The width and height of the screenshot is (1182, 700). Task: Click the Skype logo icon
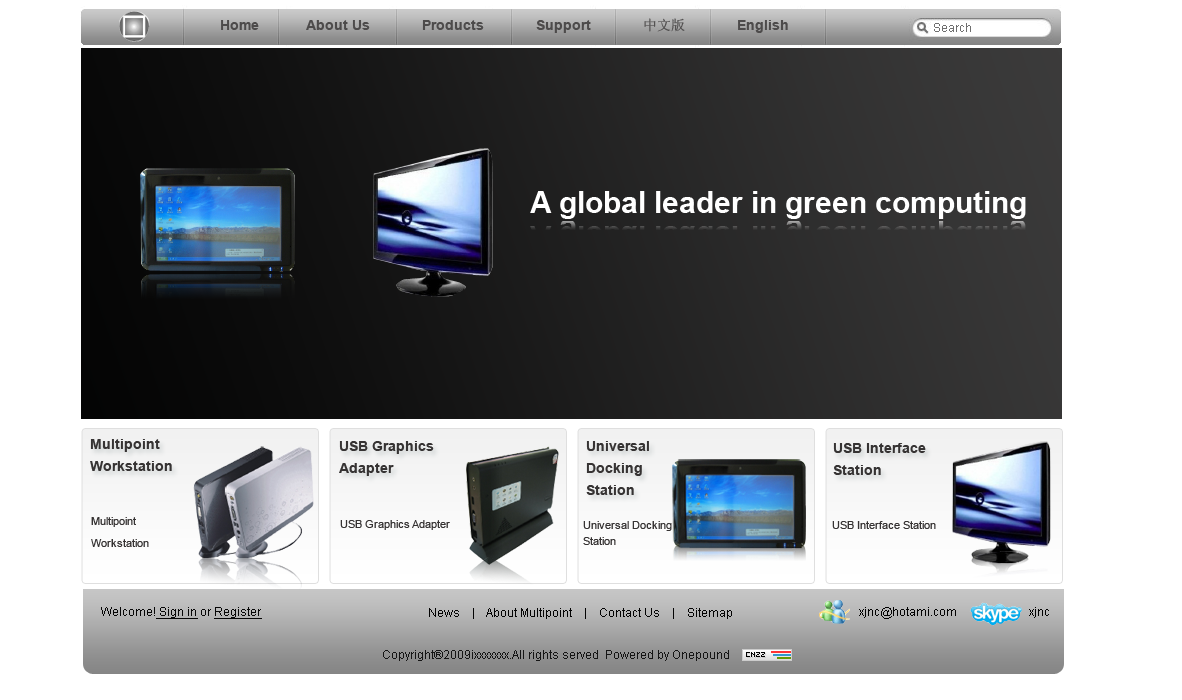[x=996, y=613]
